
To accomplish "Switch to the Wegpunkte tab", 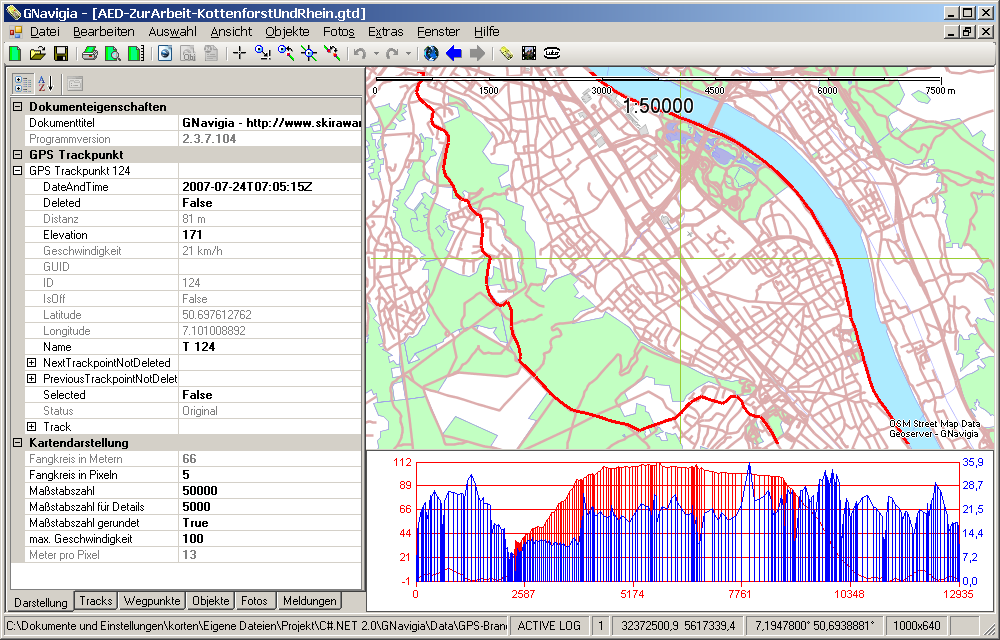I will (x=152, y=600).
